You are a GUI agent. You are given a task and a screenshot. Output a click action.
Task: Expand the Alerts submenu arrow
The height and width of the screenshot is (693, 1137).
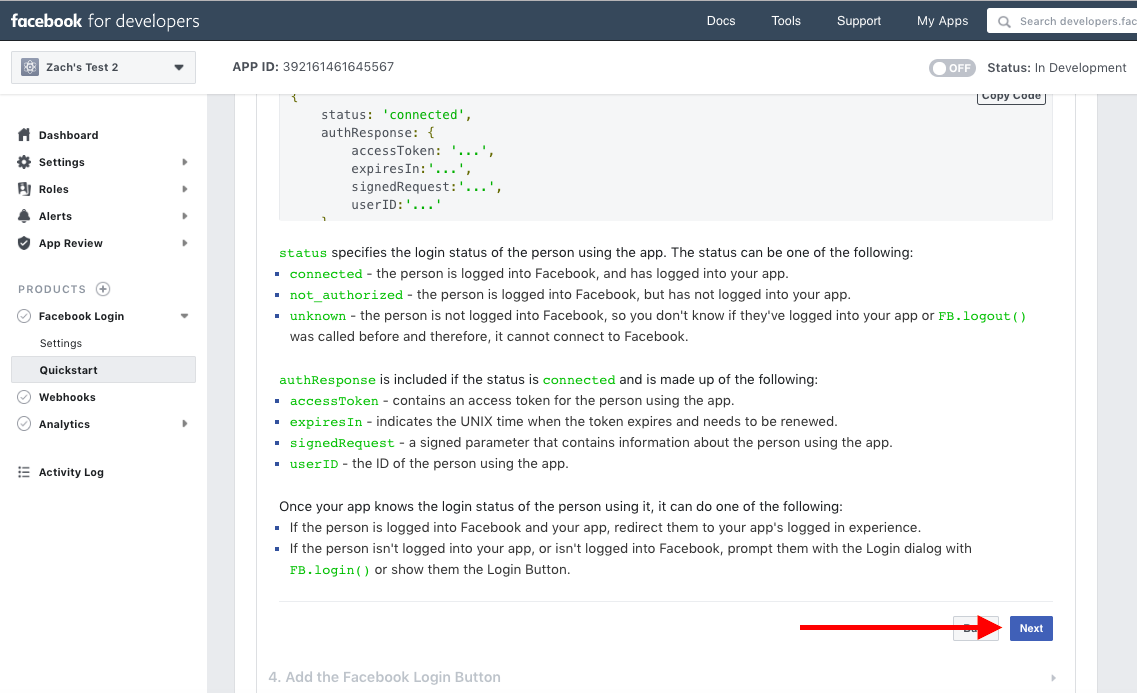185,216
